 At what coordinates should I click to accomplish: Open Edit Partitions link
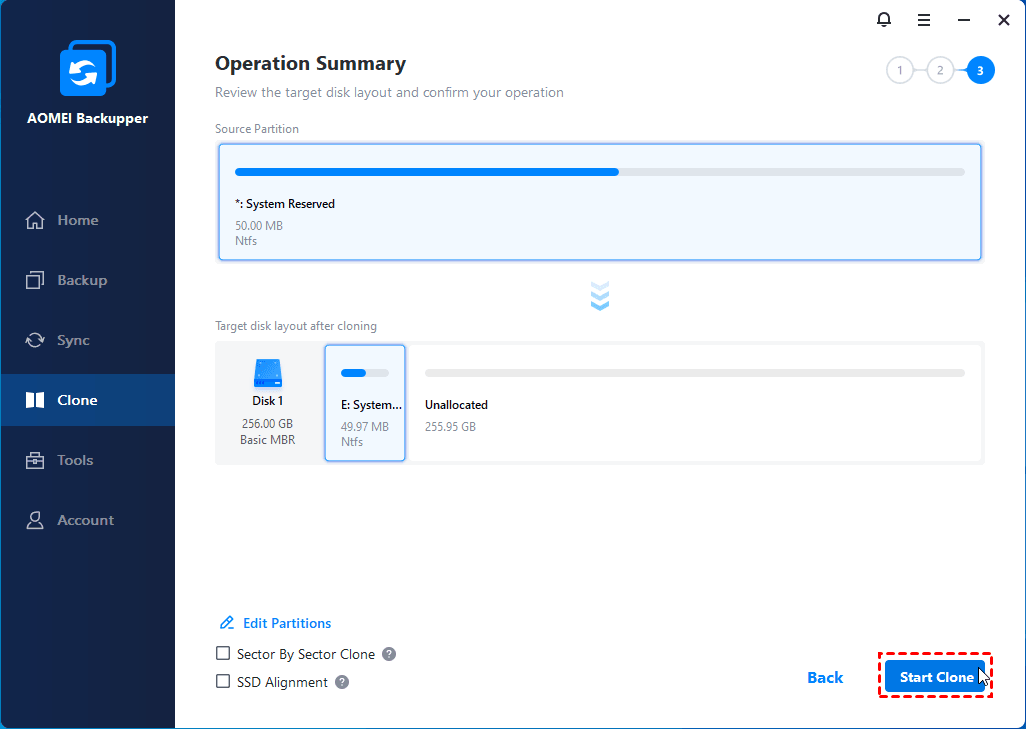pos(275,623)
